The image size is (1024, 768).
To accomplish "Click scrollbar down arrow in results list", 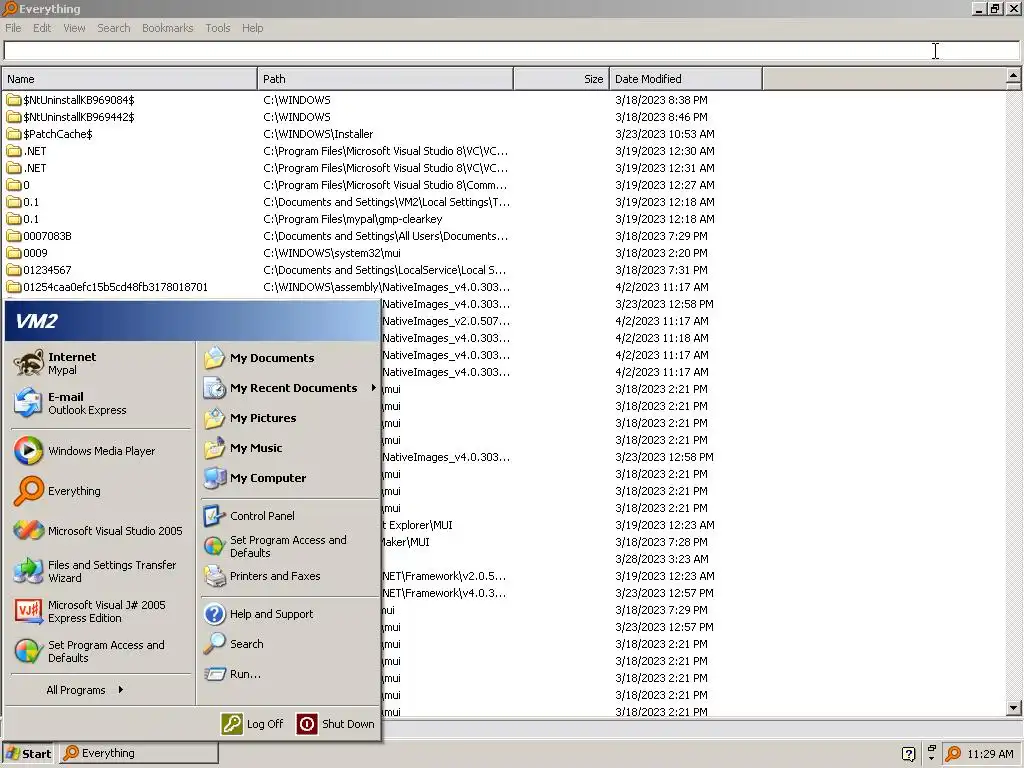I will click(x=1013, y=707).
